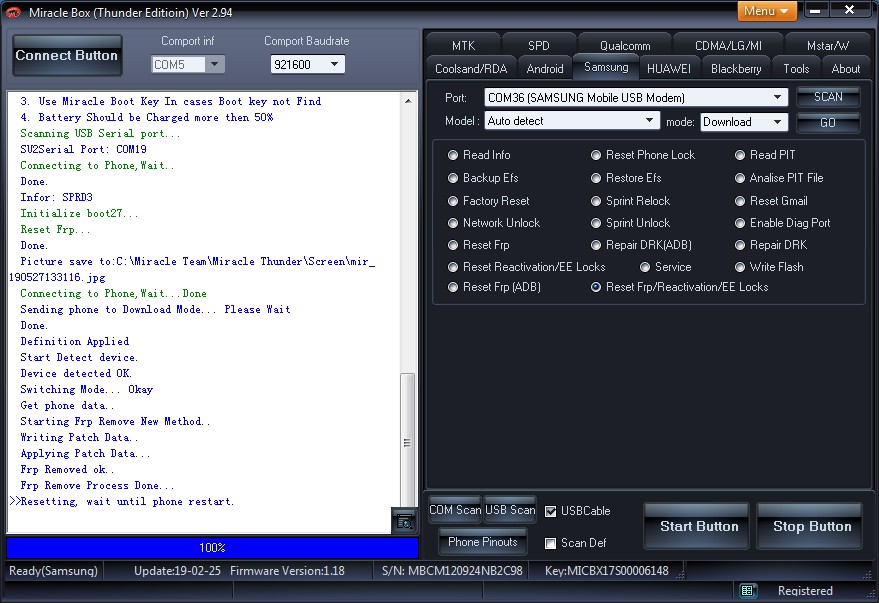The width and height of the screenshot is (879, 603).
Task: Switch to the MTK tab
Action: tap(463, 45)
